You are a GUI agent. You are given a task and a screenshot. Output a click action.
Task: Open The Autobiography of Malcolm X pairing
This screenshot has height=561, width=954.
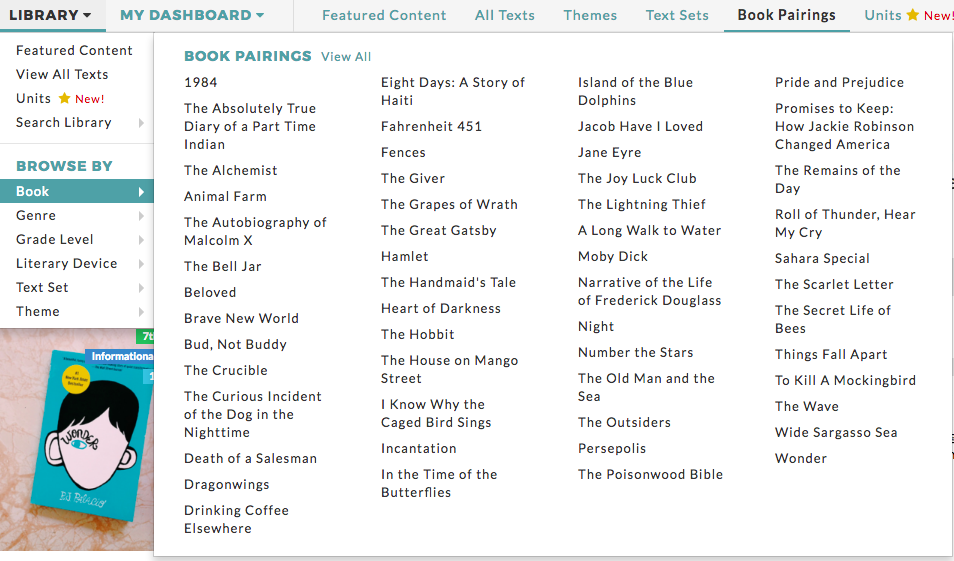(x=256, y=231)
